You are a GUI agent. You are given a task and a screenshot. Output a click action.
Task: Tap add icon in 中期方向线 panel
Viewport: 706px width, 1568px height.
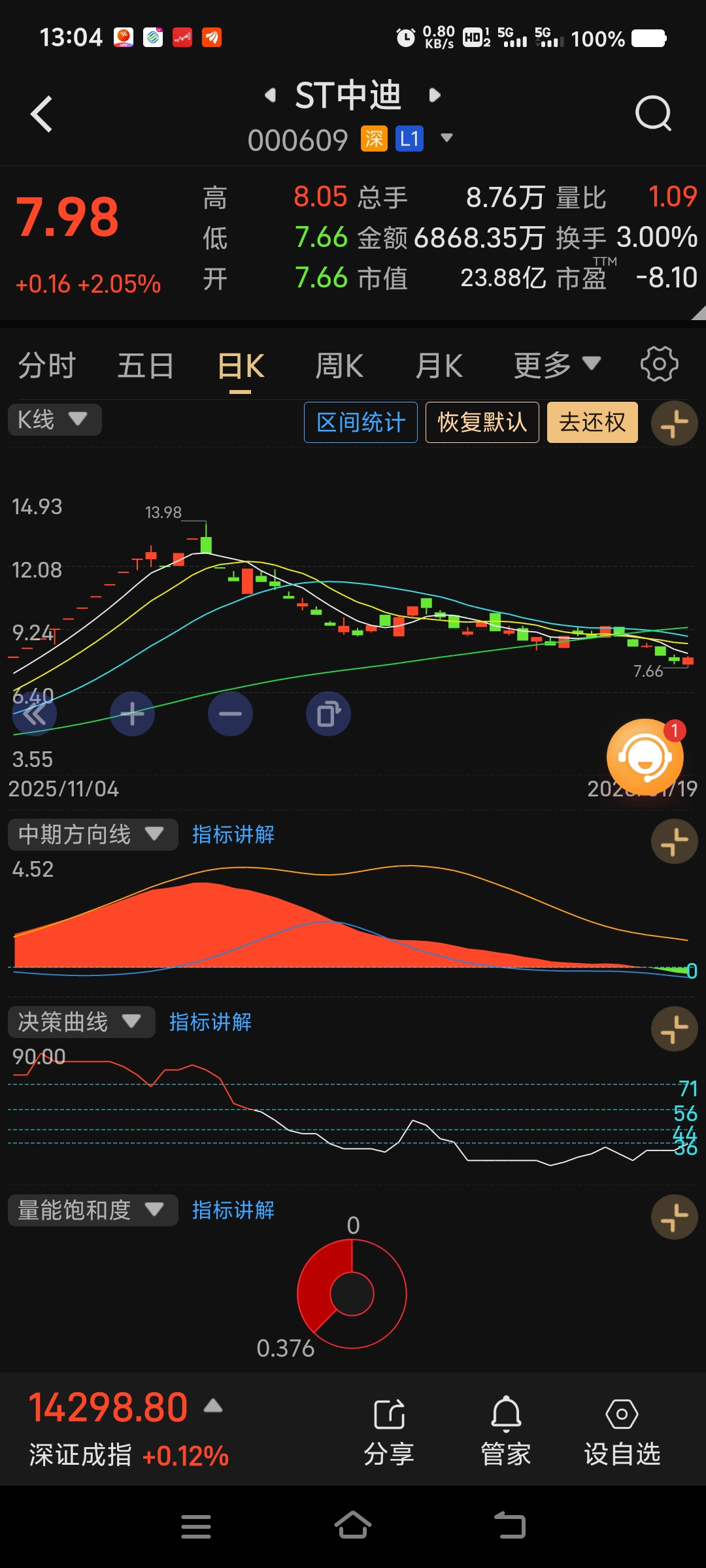[675, 841]
